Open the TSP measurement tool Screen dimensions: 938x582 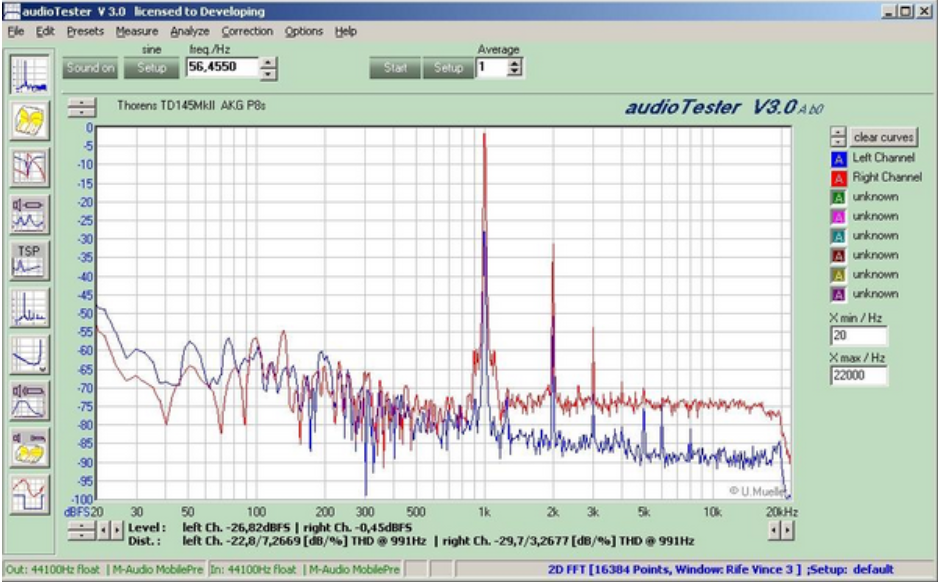pyautogui.click(x=29, y=259)
